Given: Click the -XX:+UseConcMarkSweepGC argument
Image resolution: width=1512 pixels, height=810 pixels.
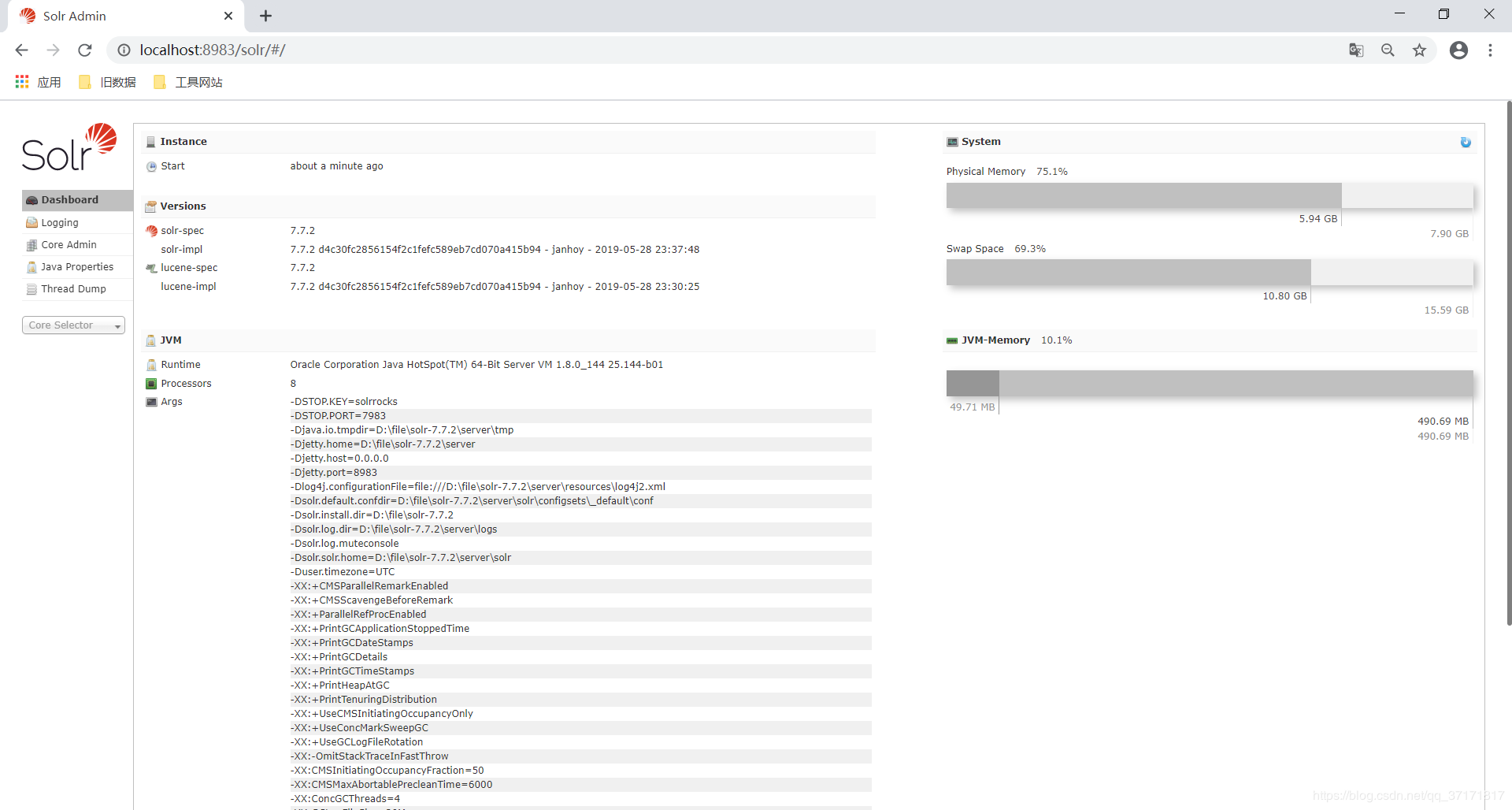Looking at the screenshot, I should 359,728.
